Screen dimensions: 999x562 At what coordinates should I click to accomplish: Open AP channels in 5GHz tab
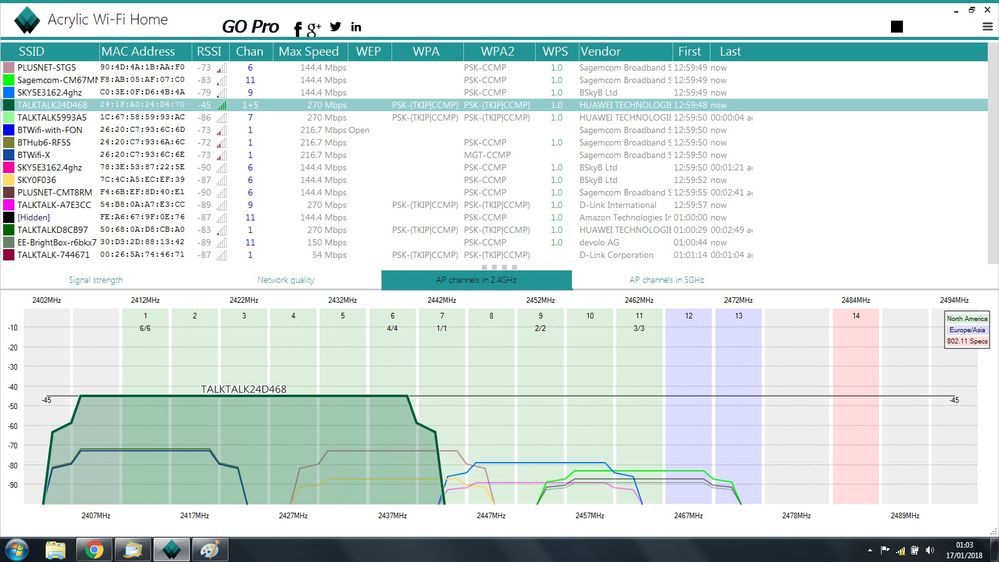pos(666,280)
